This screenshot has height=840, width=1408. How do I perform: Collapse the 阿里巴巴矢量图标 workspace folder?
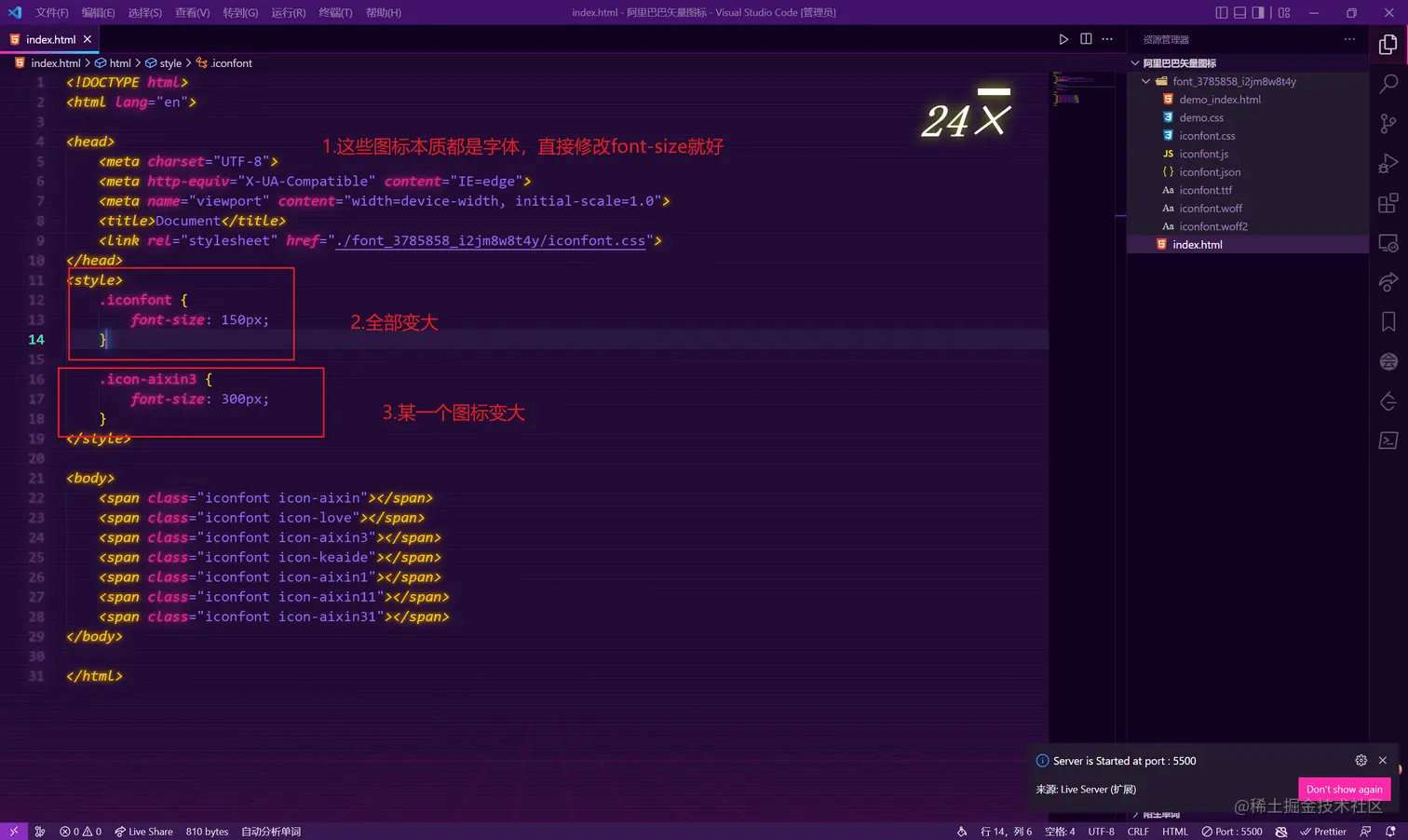click(1248, 63)
